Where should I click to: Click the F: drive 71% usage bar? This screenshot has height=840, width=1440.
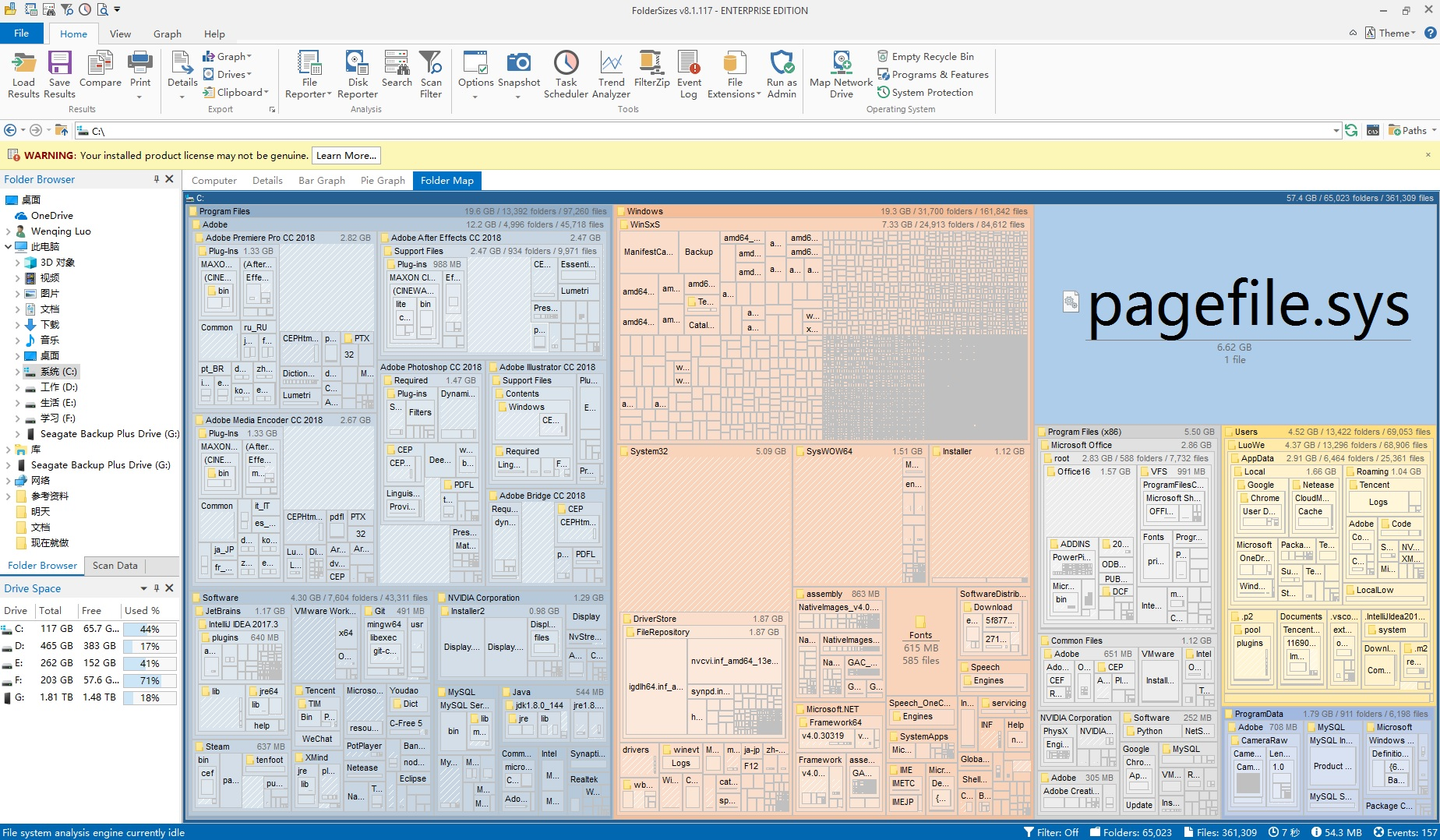coord(150,680)
